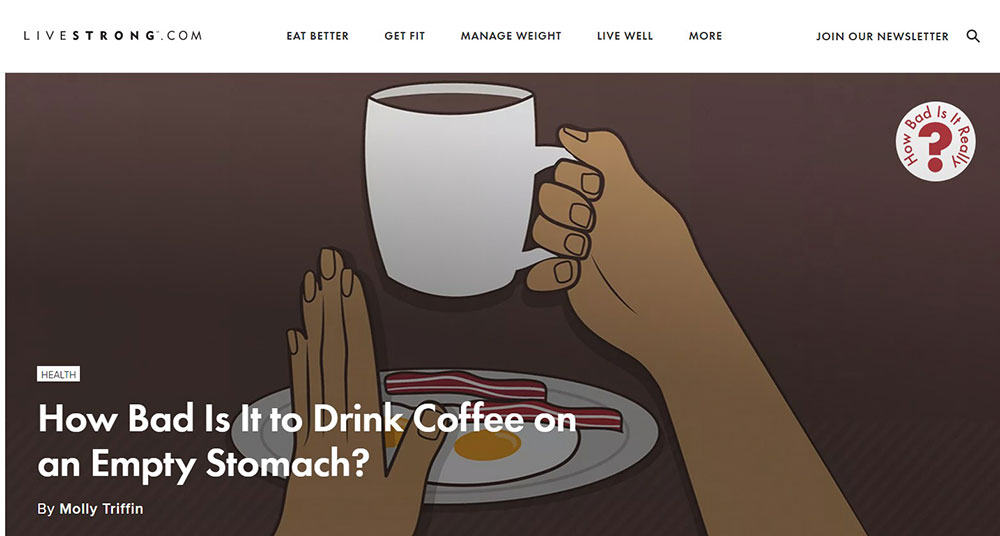The height and width of the screenshot is (536, 1000).
Task: Click the How Bad Is It Really badge
Action: (x=935, y=142)
